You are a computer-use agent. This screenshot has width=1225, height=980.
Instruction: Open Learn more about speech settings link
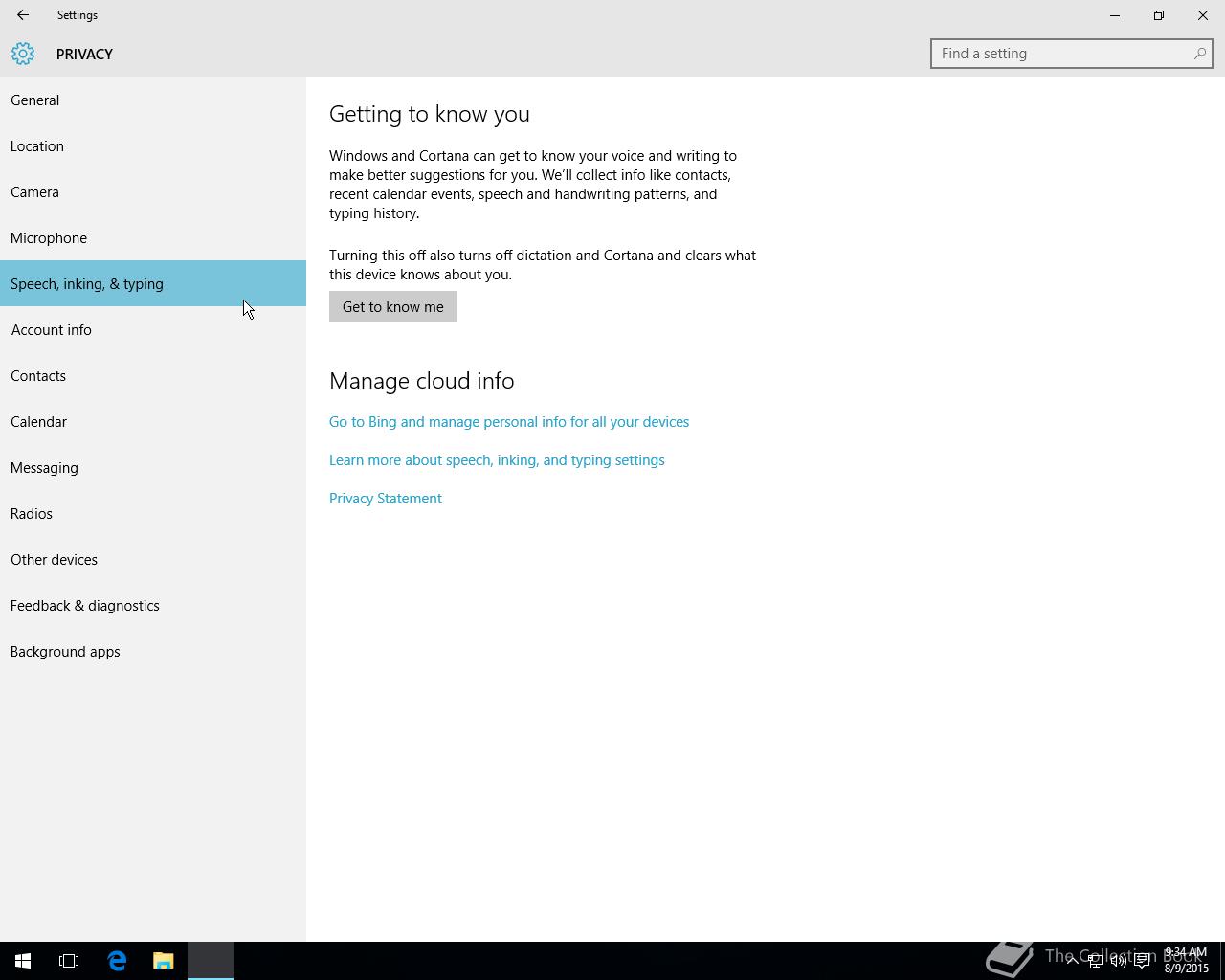coord(497,459)
